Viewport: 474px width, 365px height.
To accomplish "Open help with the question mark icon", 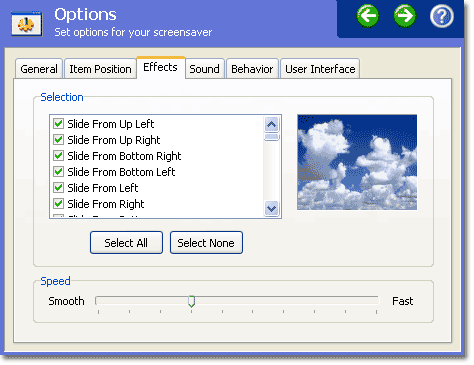I will point(441,16).
